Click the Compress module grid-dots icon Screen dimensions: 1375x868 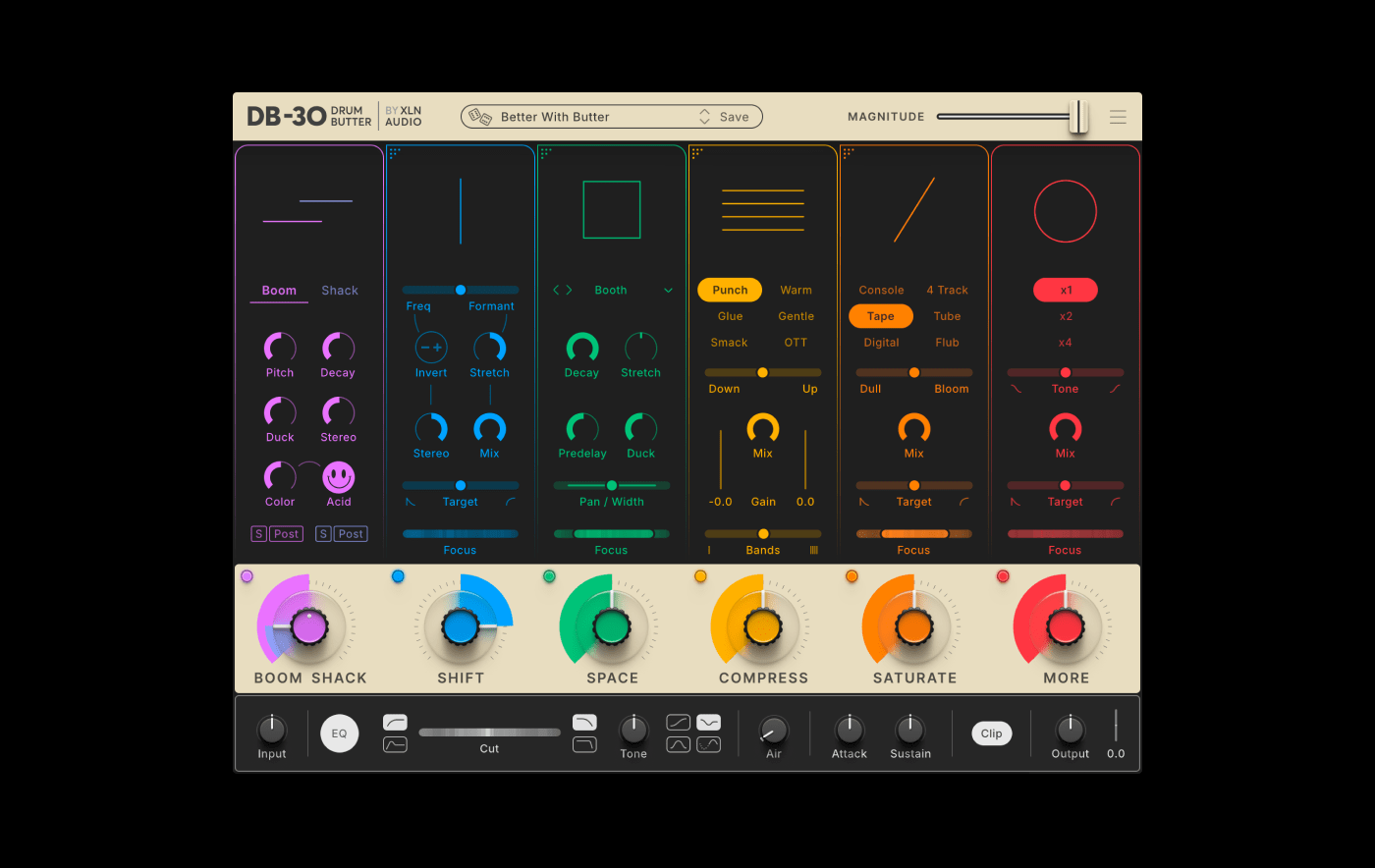click(697, 153)
